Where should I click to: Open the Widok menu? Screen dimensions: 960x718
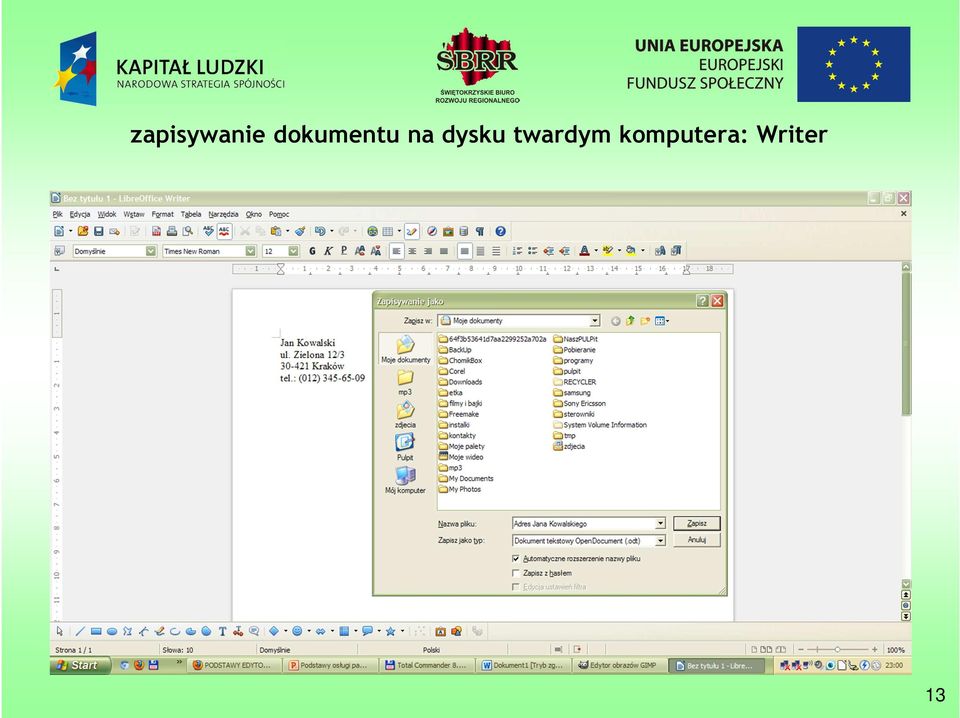tap(107, 214)
